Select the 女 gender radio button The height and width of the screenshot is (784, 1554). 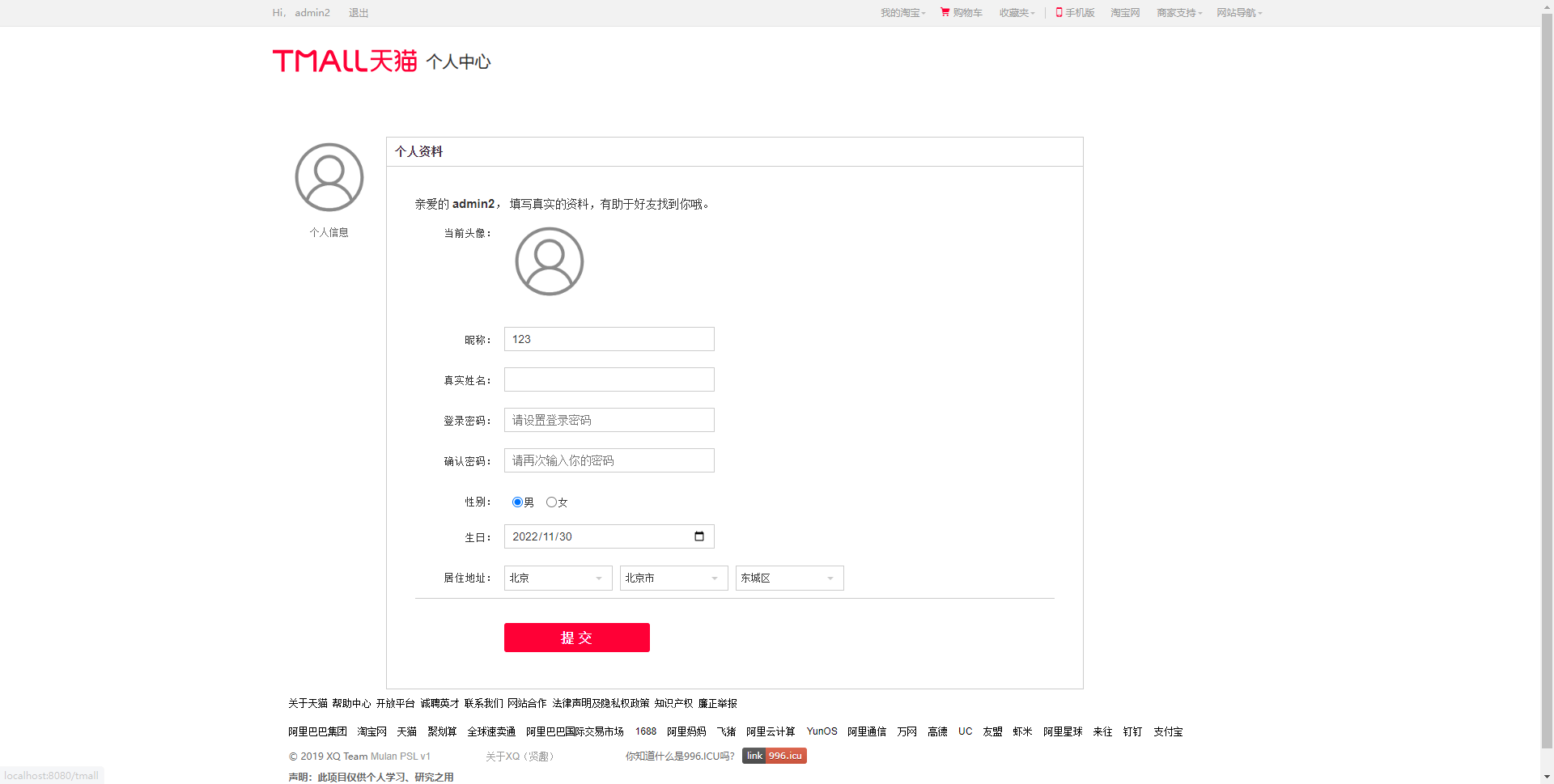[551, 502]
